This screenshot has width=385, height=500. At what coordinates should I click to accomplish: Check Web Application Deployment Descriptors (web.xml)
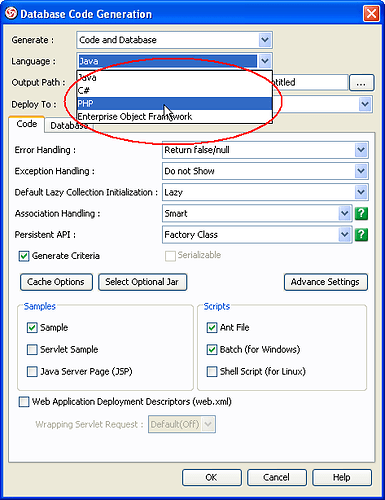coord(24,402)
